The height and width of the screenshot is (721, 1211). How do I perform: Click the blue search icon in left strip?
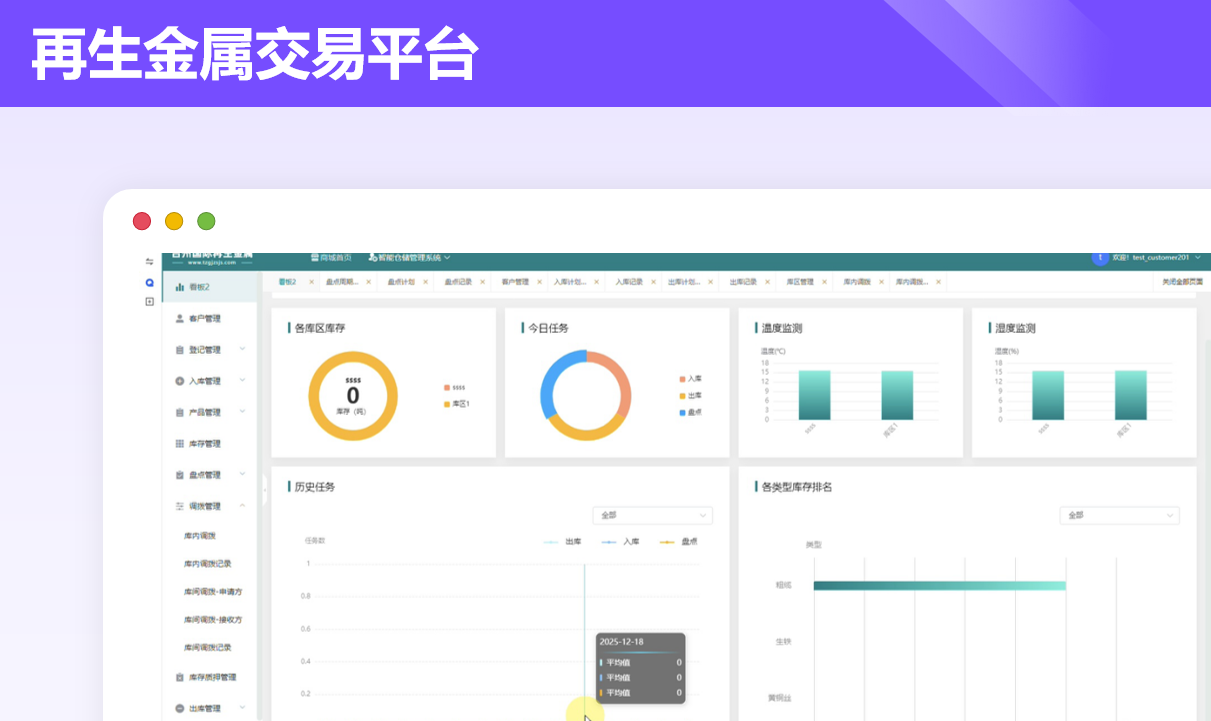click(x=150, y=282)
